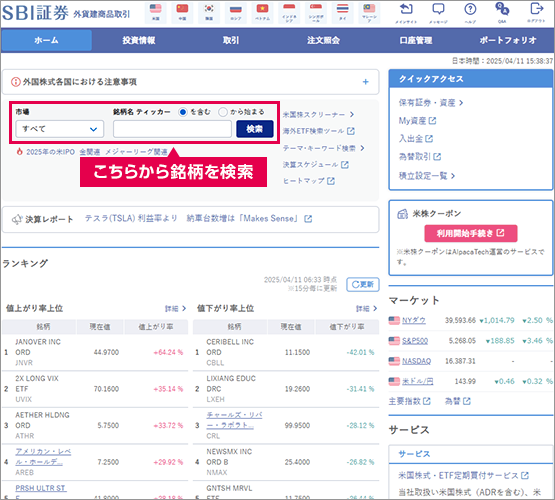Screen dimensions: 555x500
Task: Click the SBI証券 logo
Action: click(x=35, y=13)
